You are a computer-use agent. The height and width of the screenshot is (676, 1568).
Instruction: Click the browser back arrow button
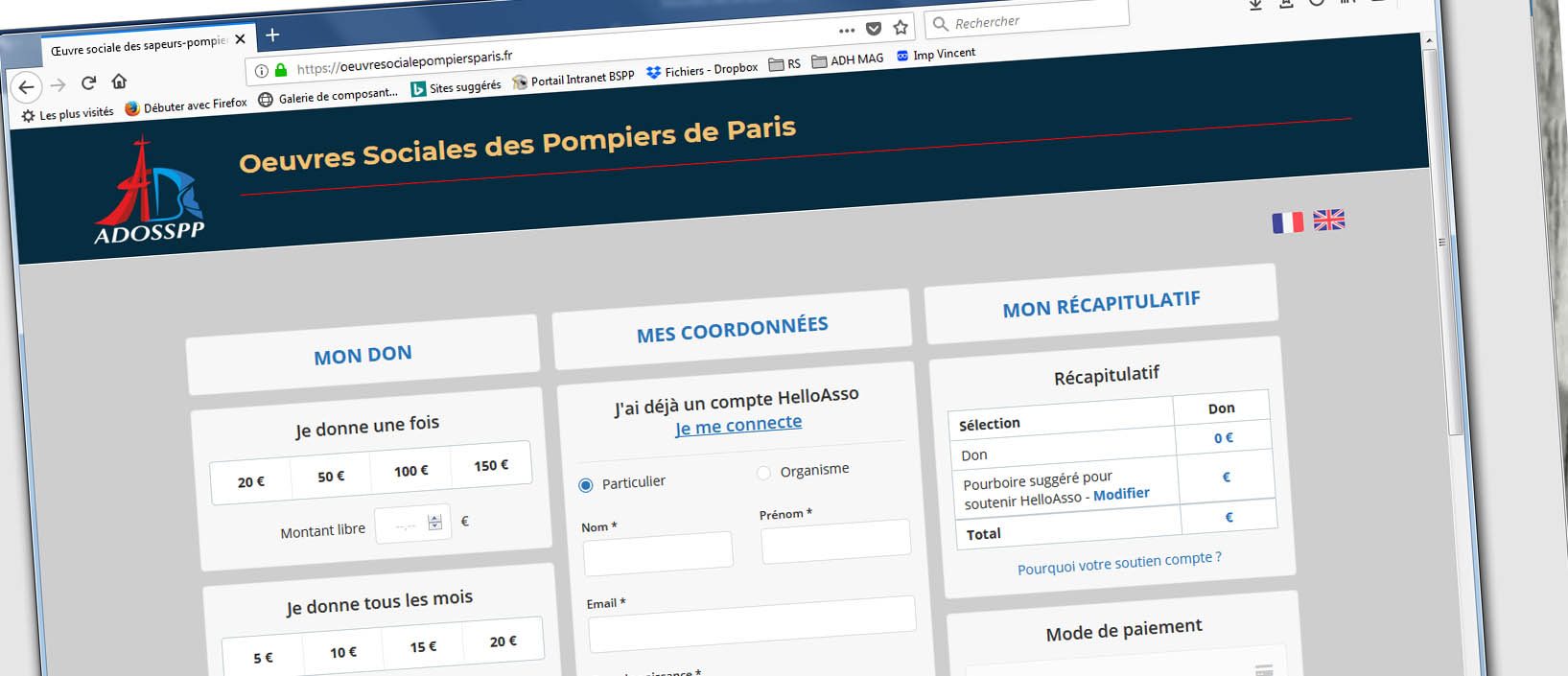click(x=26, y=87)
